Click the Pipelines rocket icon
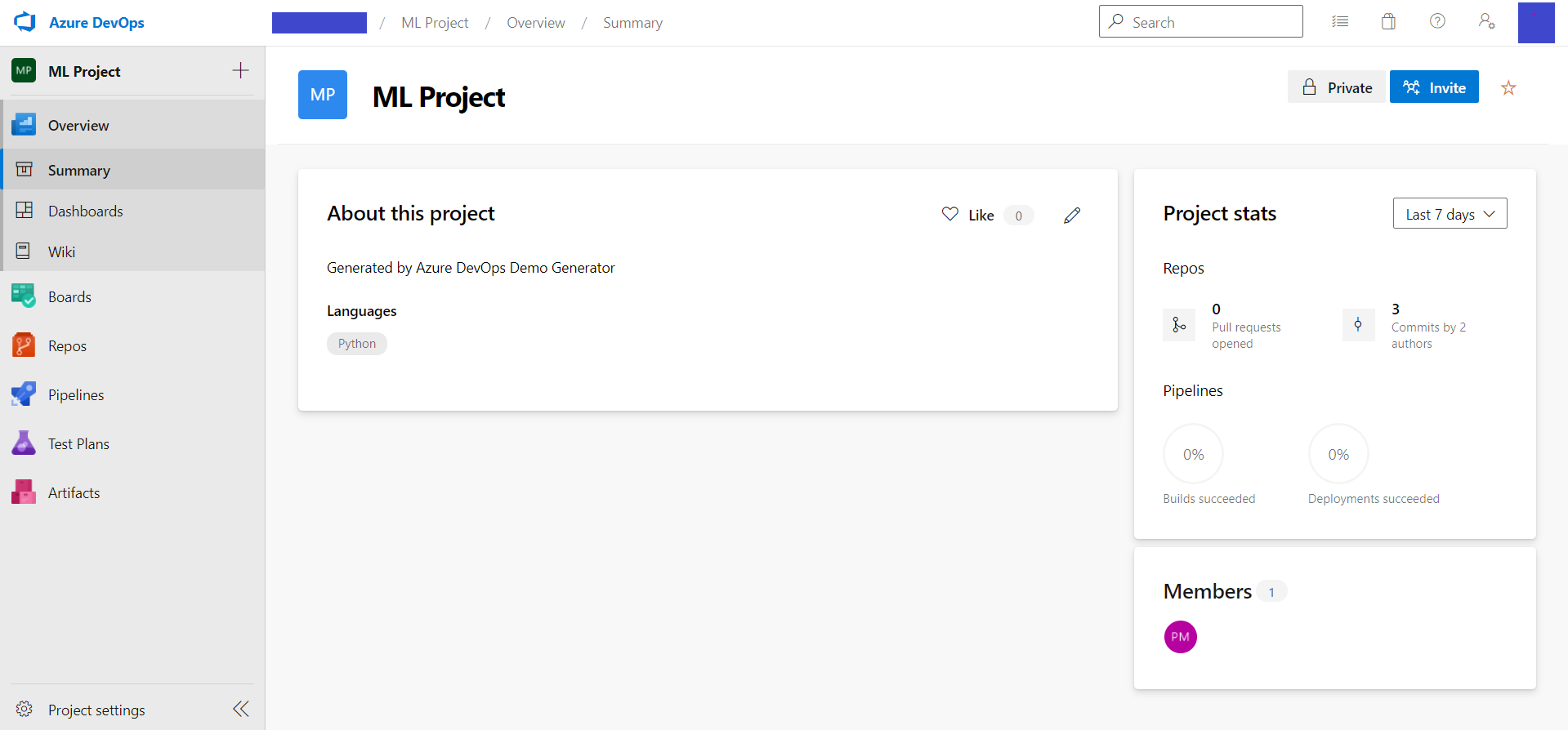This screenshot has width=1568, height=730. [x=24, y=394]
